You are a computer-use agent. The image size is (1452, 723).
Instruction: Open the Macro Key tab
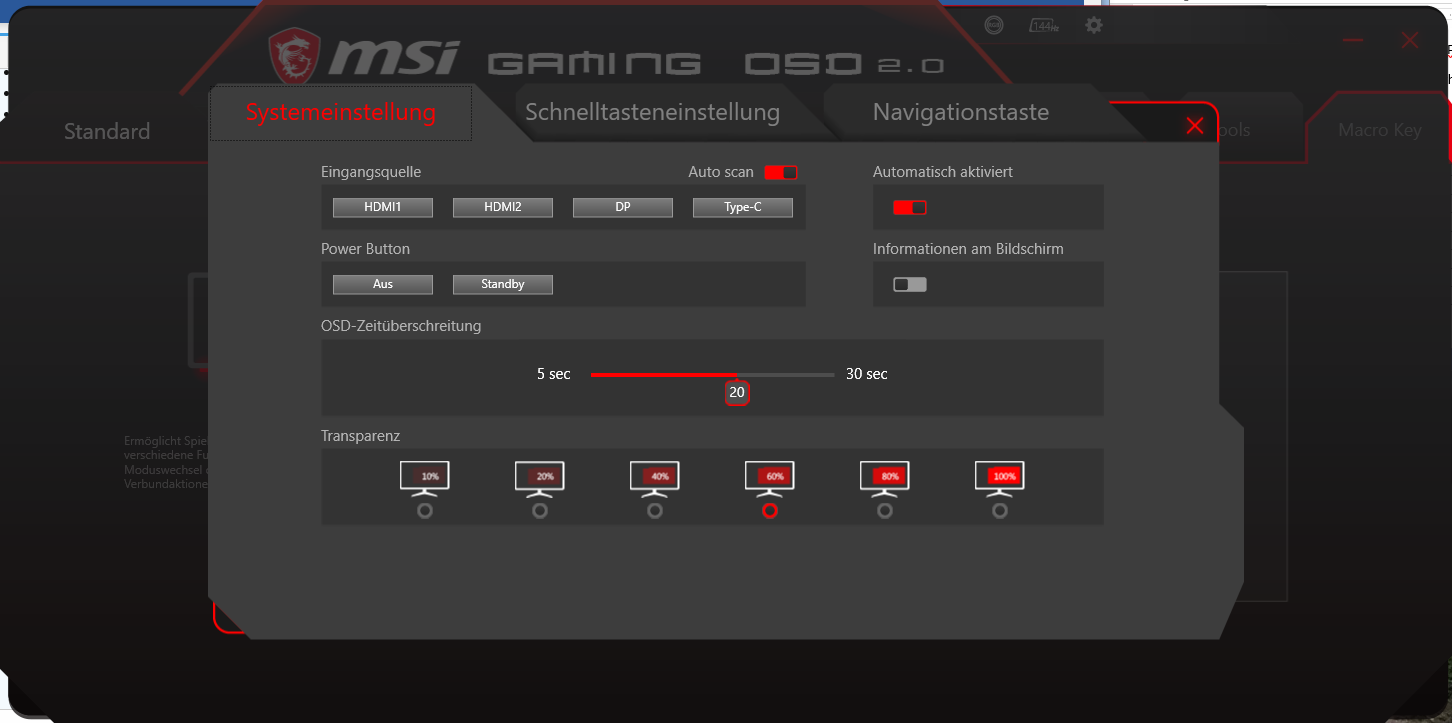(x=1379, y=130)
